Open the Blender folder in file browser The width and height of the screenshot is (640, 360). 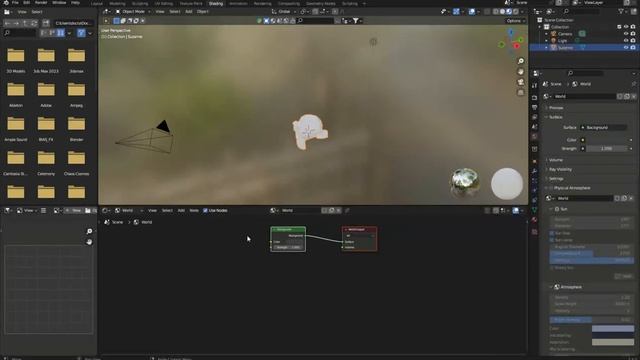point(76,129)
